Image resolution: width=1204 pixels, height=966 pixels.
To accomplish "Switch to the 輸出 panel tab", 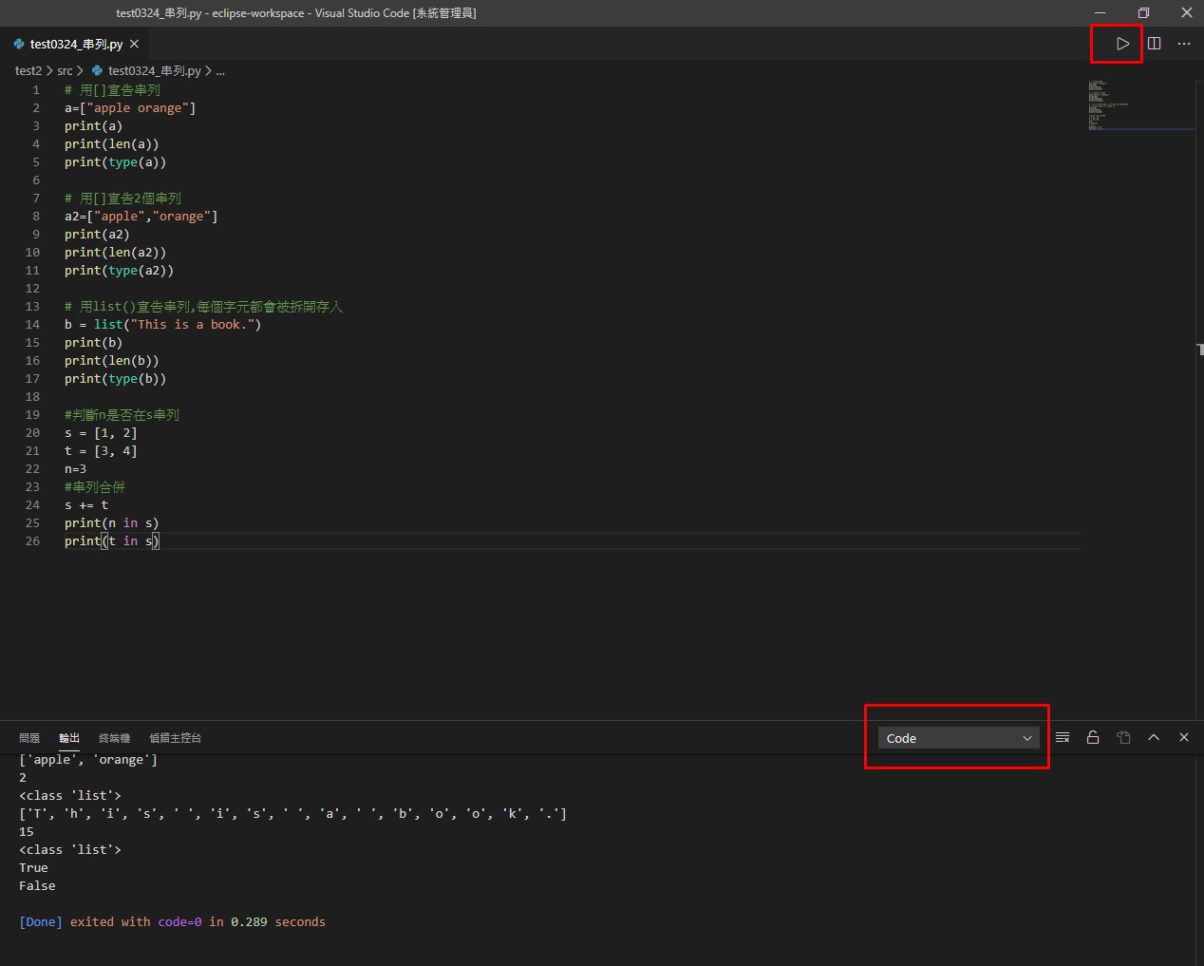I will pos(69,738).
